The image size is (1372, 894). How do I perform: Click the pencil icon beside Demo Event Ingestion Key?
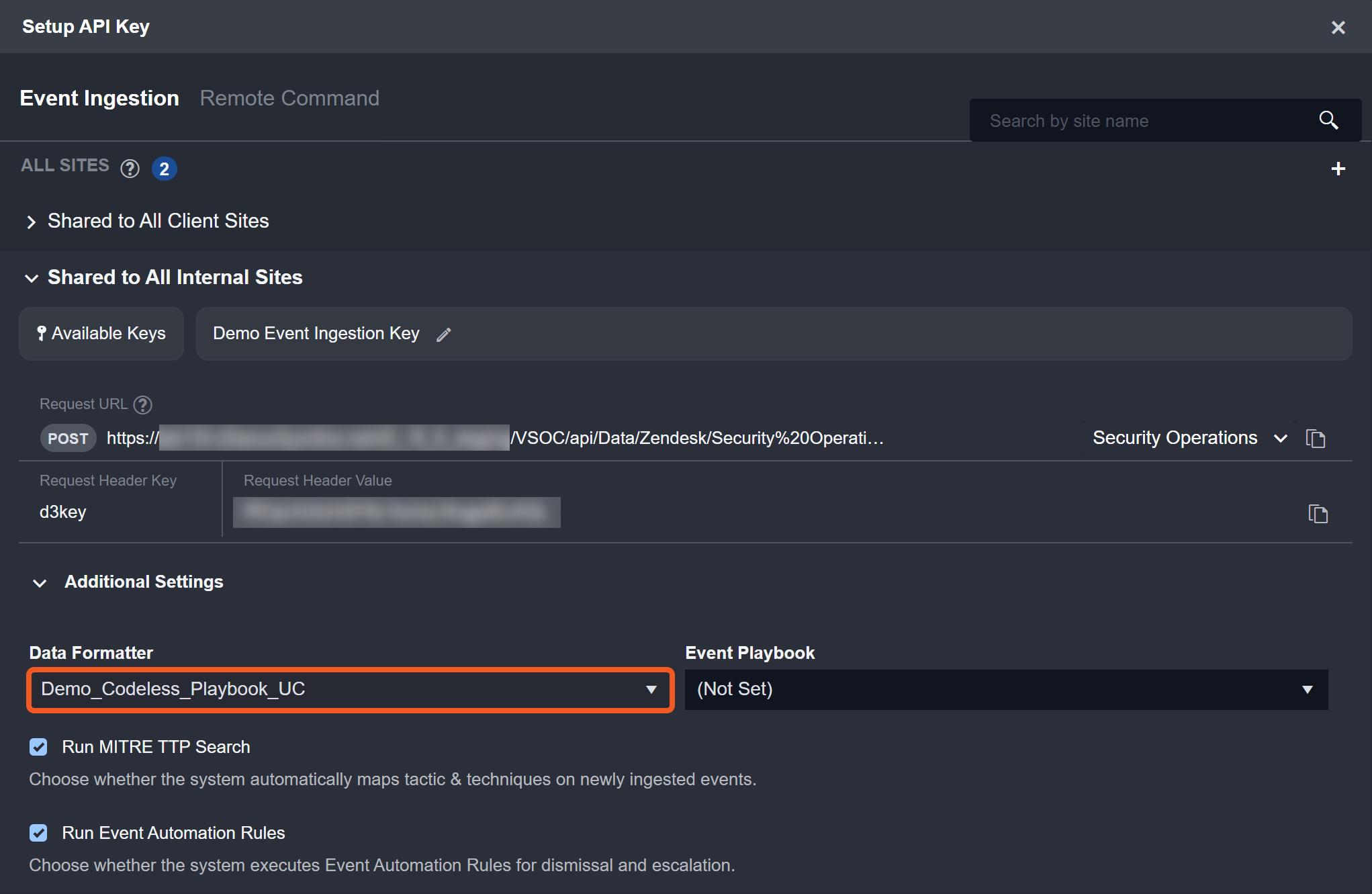coord(444,334)
